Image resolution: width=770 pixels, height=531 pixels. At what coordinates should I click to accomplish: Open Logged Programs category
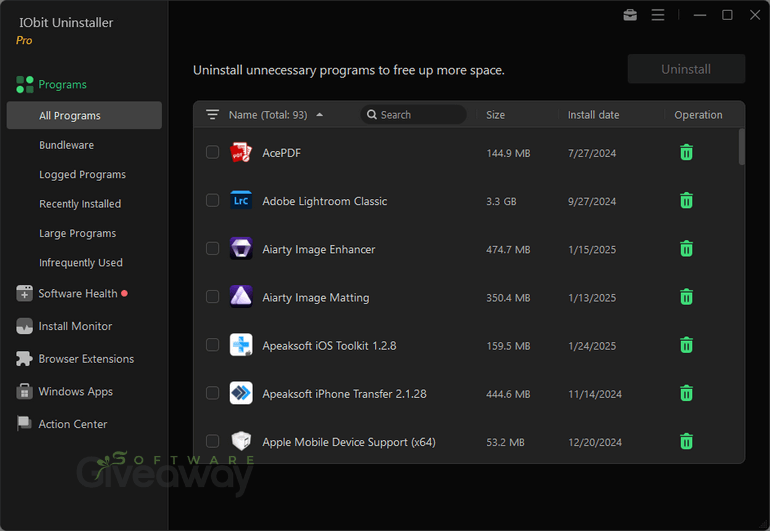point(82,174)
